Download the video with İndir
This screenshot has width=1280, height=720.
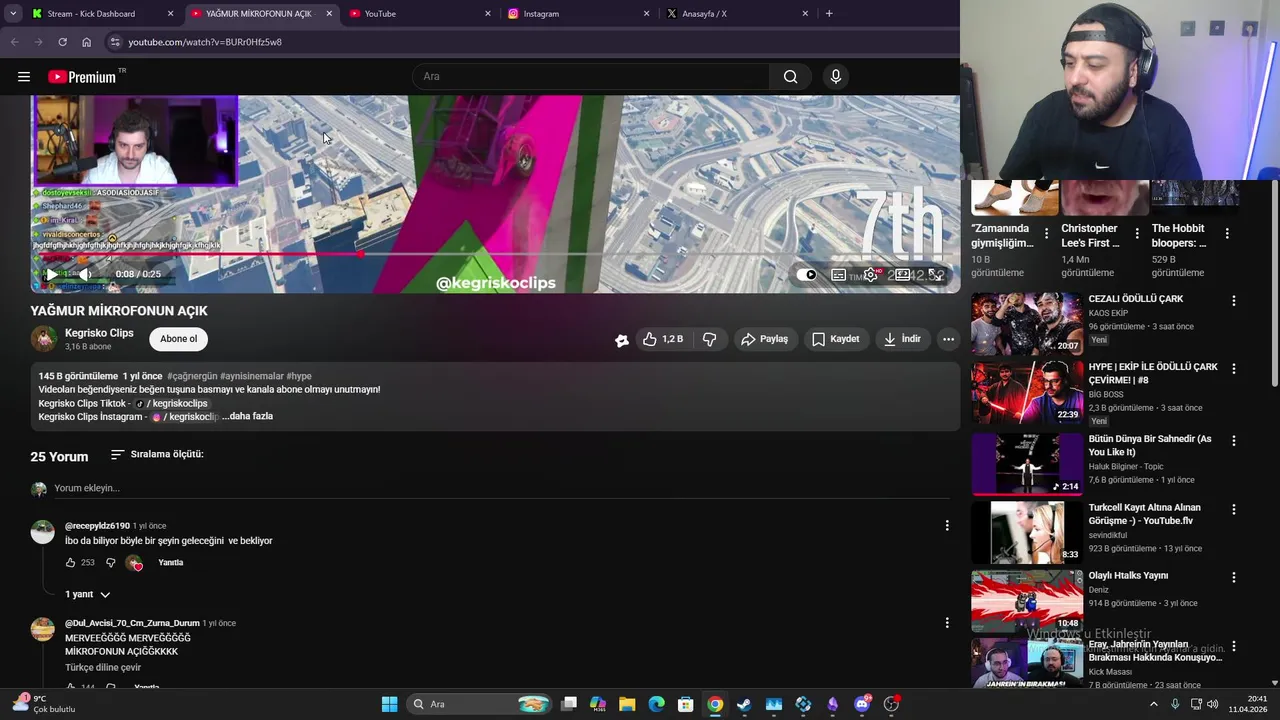(901, 339)
